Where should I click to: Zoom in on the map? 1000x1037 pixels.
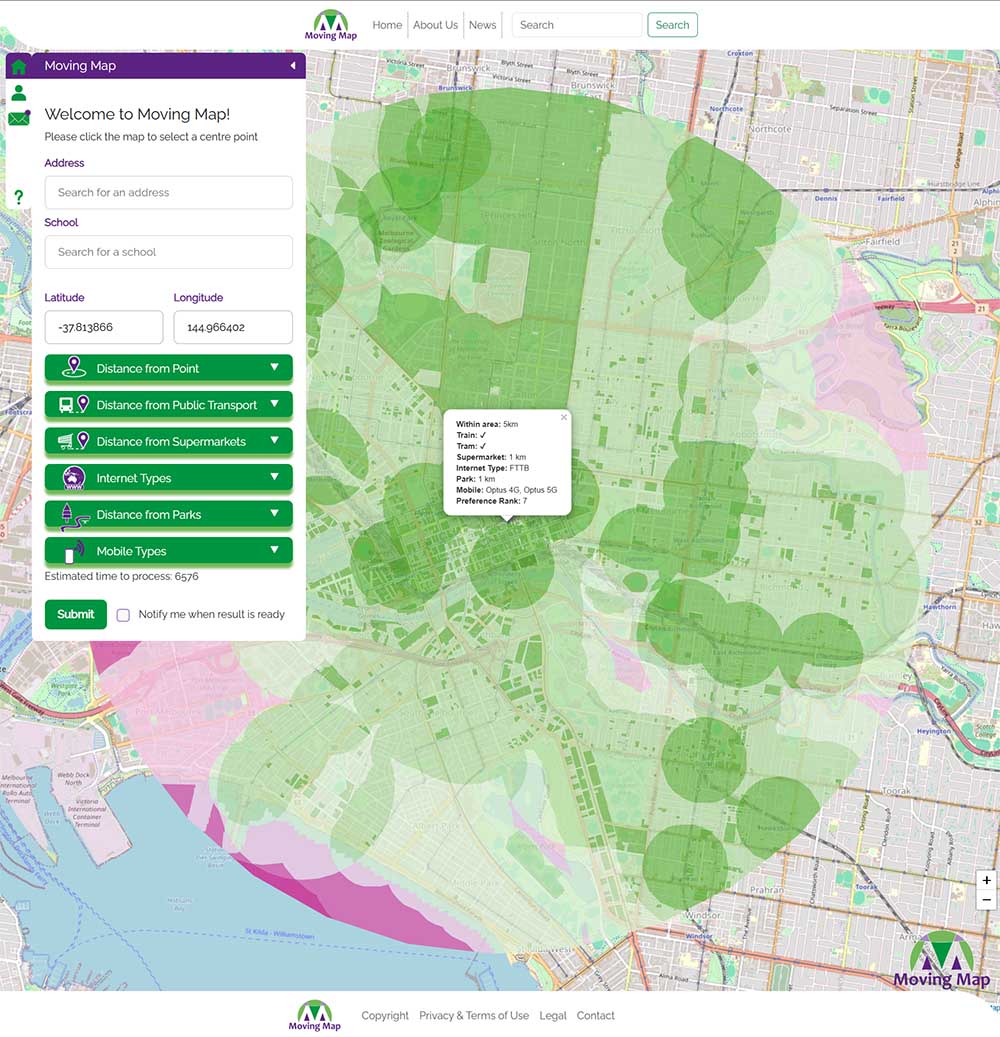point(987,881)
